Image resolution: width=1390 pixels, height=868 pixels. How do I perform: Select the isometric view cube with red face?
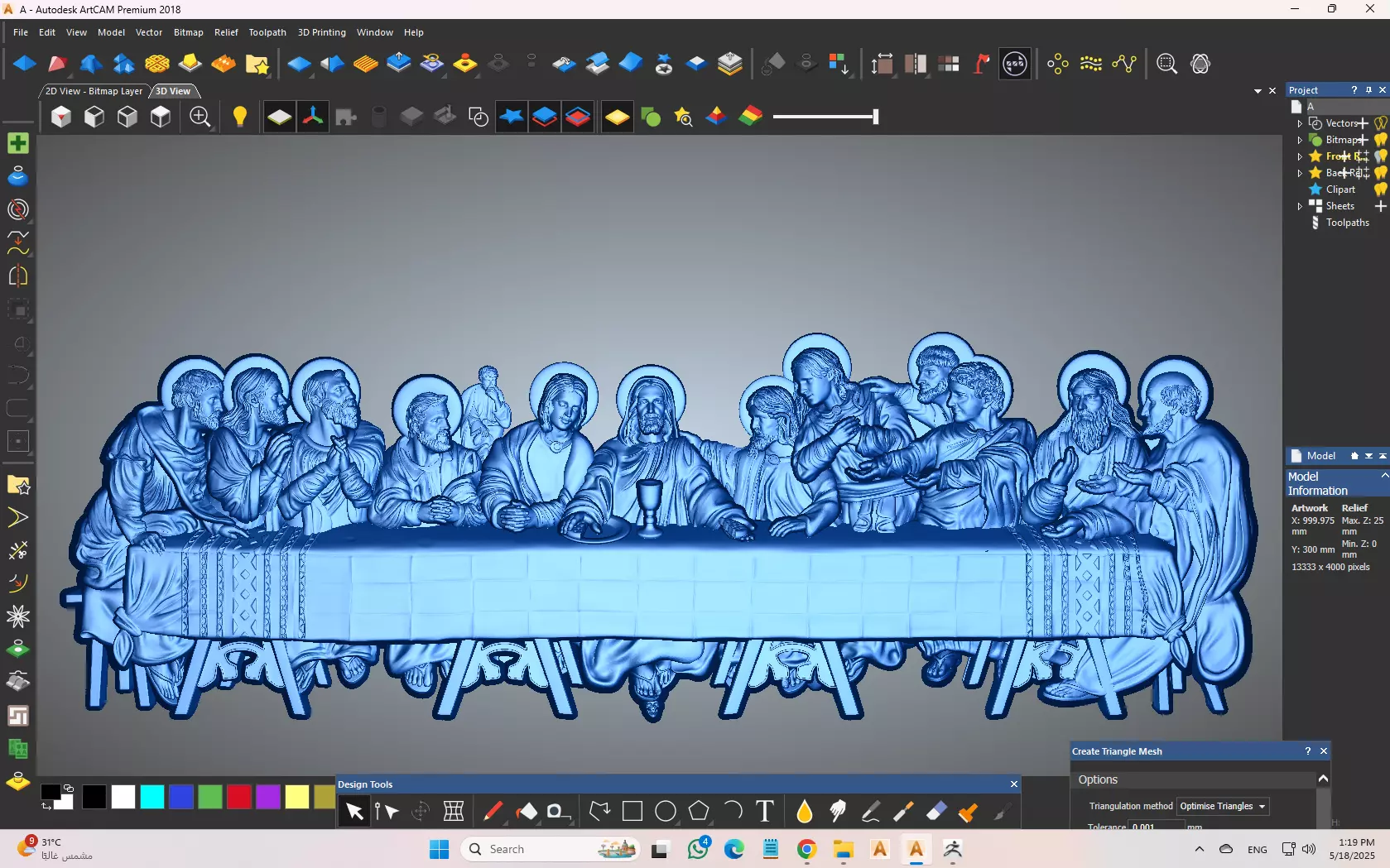point(60,117)
